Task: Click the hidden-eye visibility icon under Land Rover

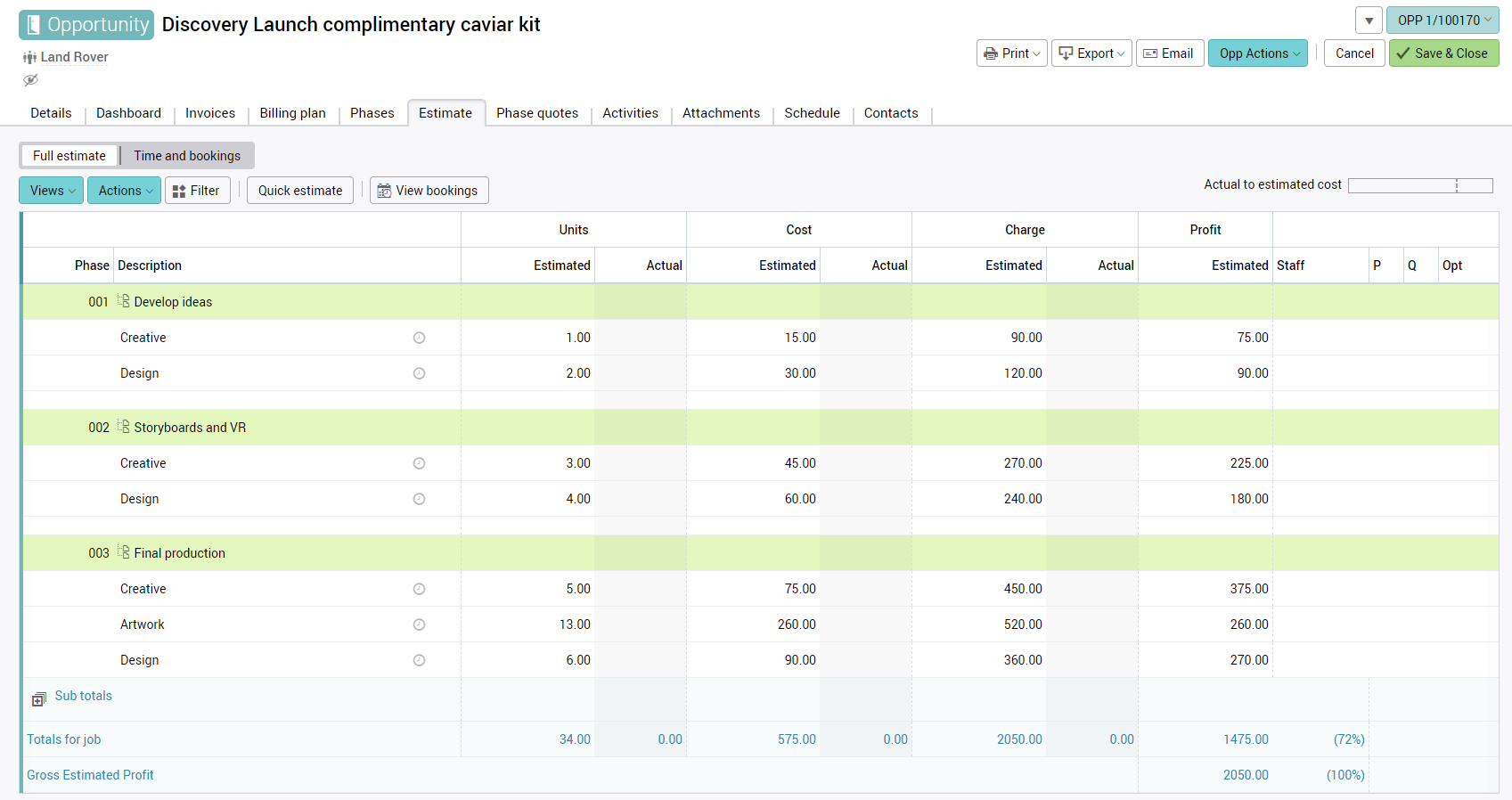Action: 31,80
